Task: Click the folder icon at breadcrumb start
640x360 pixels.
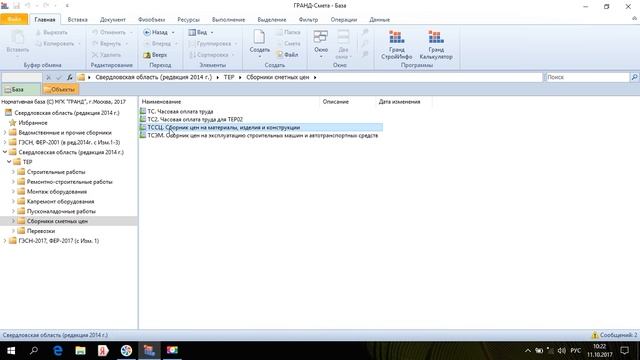Action: 81,77
